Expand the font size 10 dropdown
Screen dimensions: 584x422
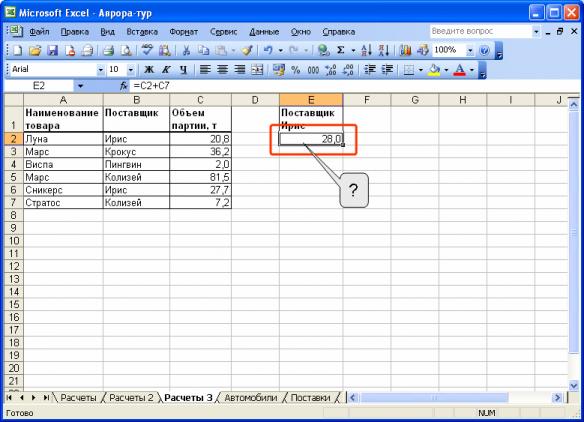coord(130,70)
